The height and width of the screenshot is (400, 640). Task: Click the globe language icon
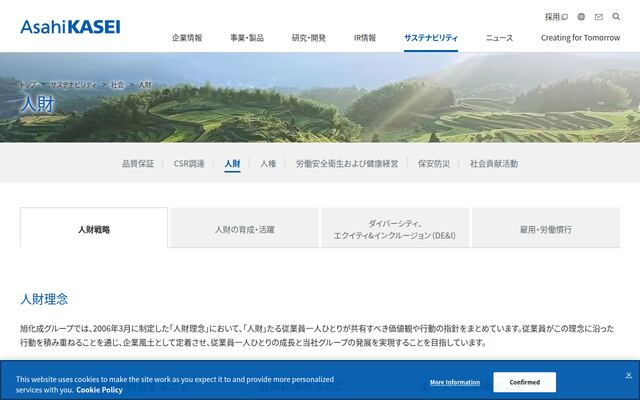click(x=581, y=17)
